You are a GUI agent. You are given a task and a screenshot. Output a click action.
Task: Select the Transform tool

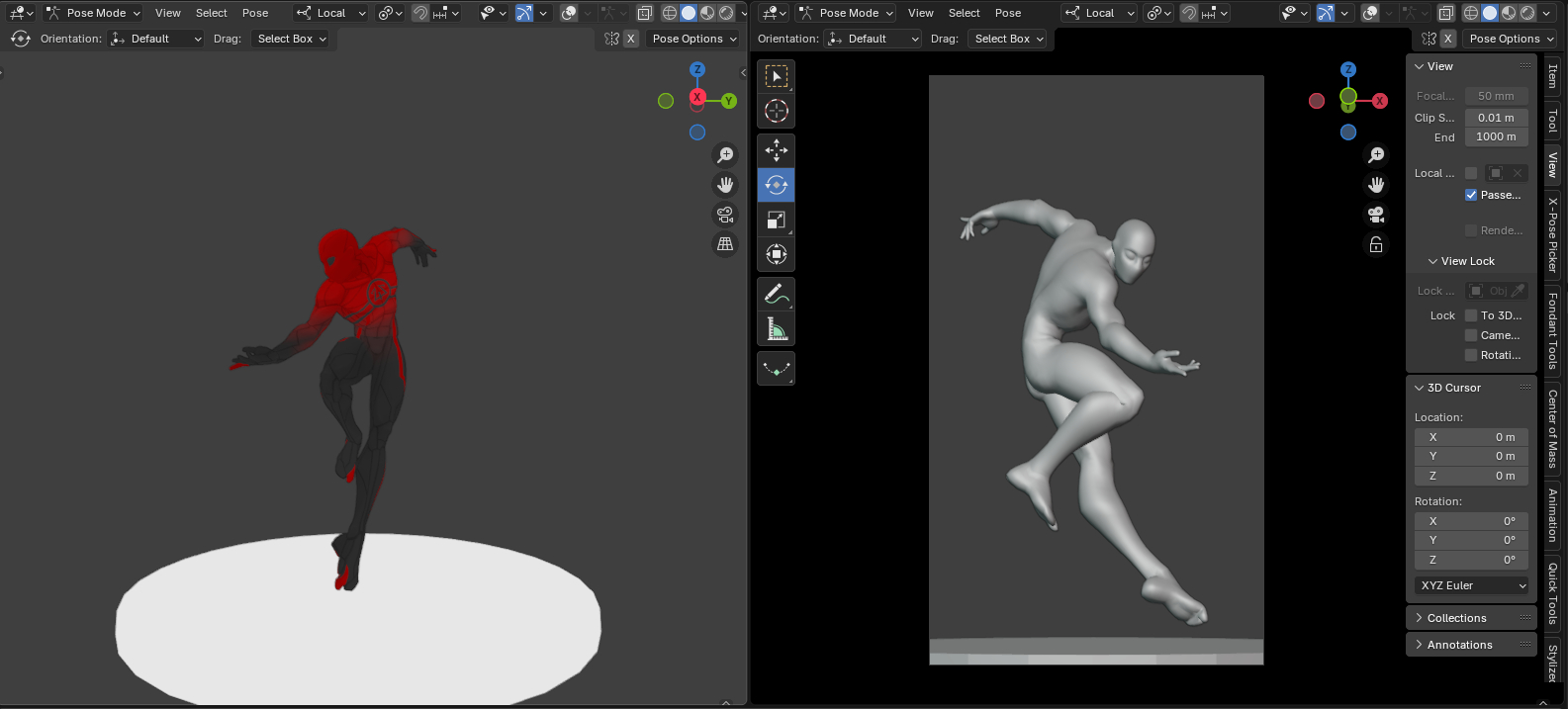[x=777, y=255]
